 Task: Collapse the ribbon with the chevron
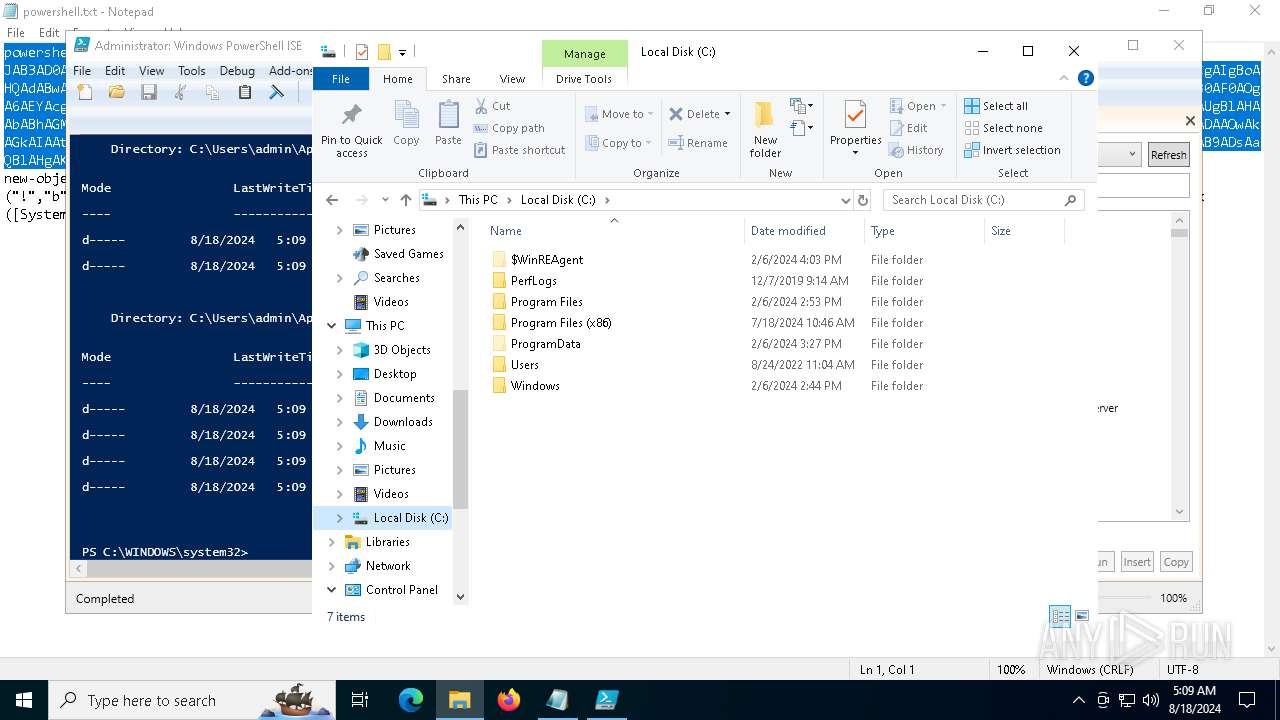click(1065, 78)
